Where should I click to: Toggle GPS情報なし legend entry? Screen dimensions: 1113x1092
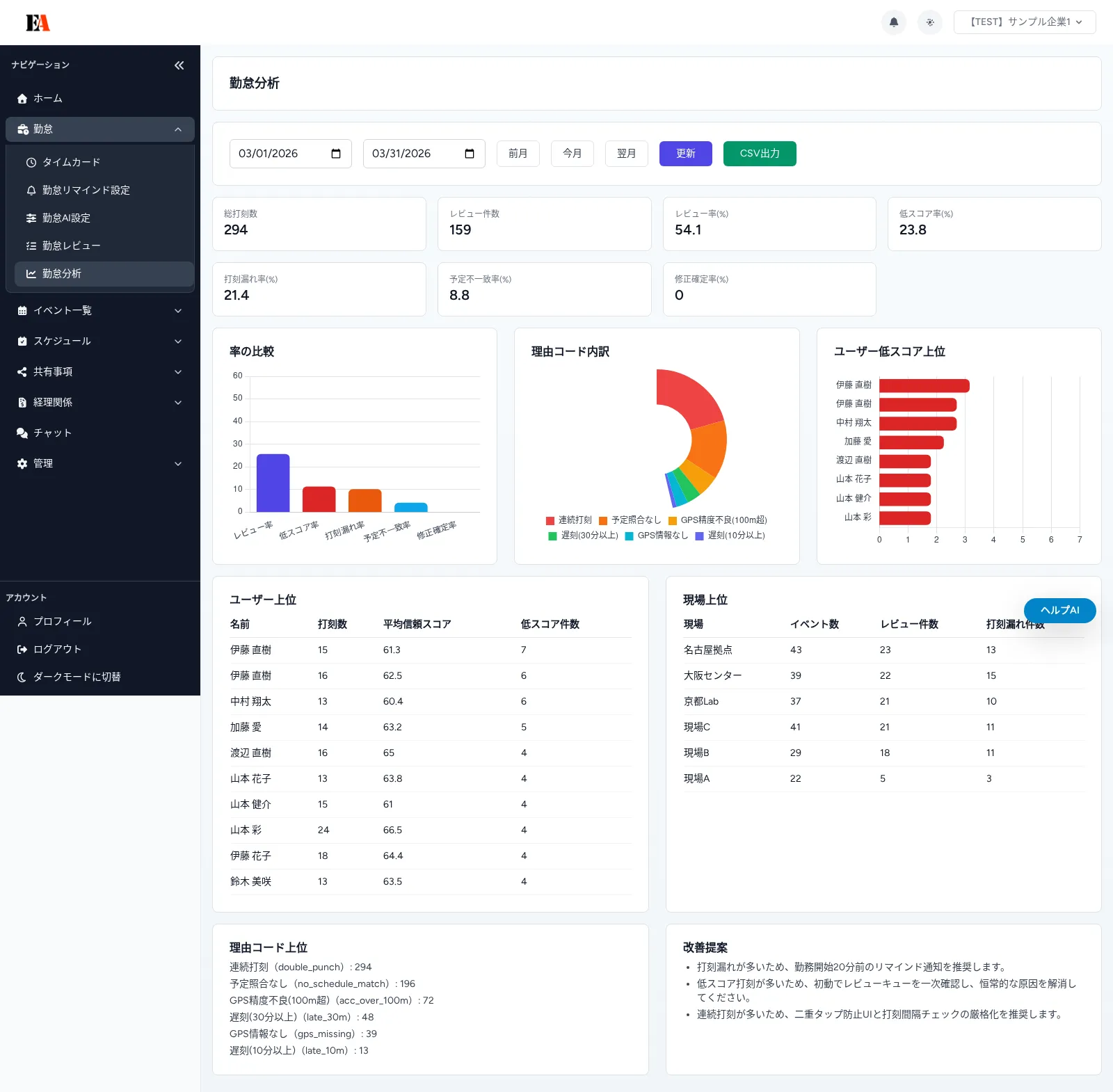pos(656,536)
